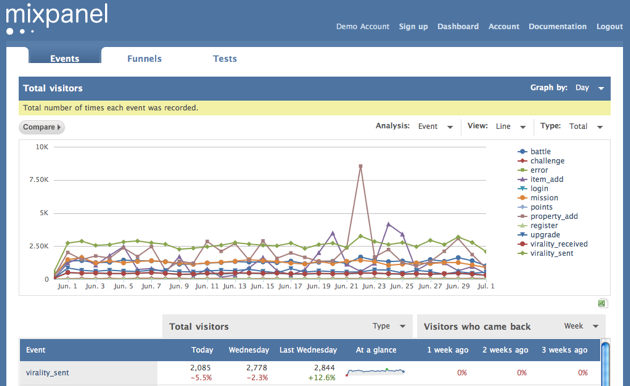Click property_add peak point on Jun. 22
This screenshot has width=630, height=386.
tap(360, 166)
